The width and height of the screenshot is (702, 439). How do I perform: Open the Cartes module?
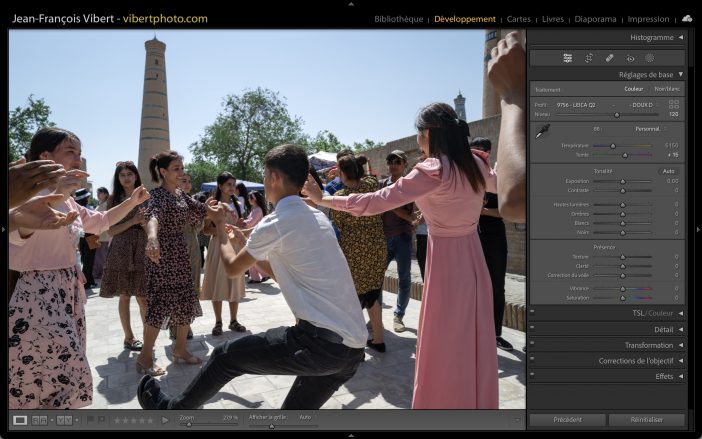click(x=519, y=19)
